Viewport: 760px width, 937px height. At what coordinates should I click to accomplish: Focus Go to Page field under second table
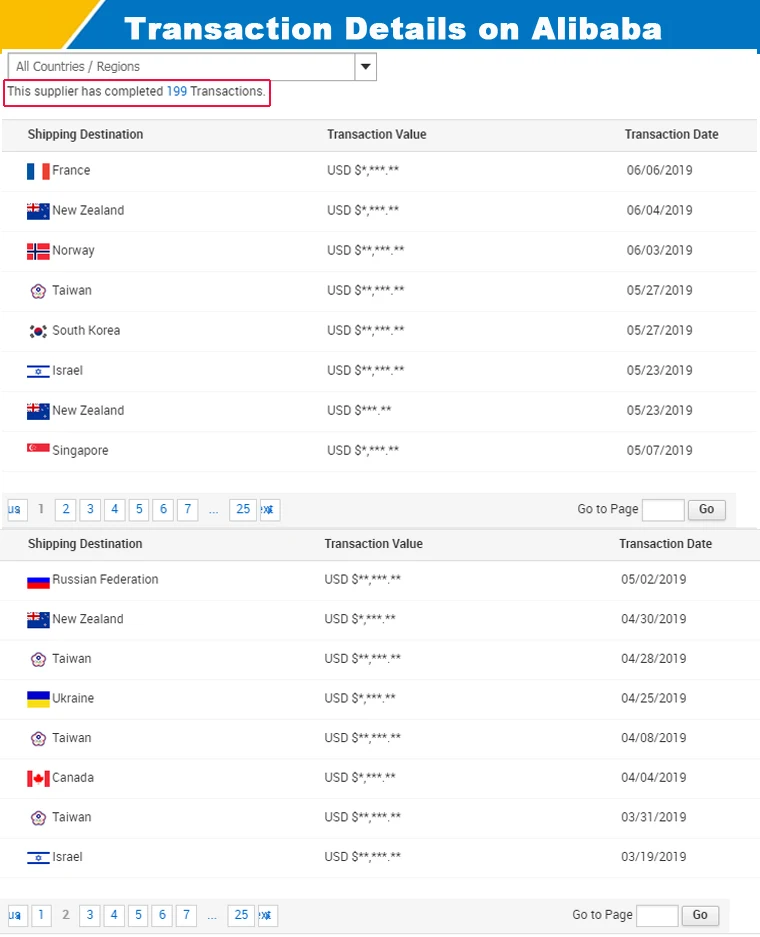pyautogui.click(x=657, y=915)
